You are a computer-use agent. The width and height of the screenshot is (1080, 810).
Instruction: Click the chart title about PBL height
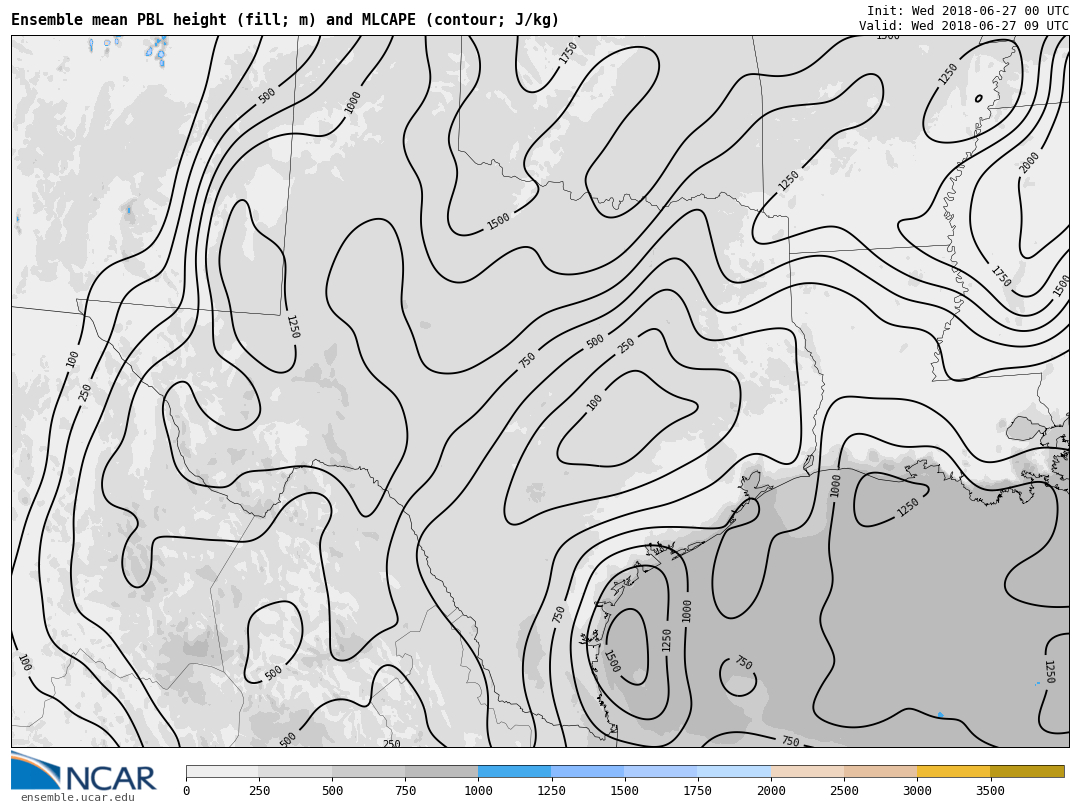[x=285, y=20]
